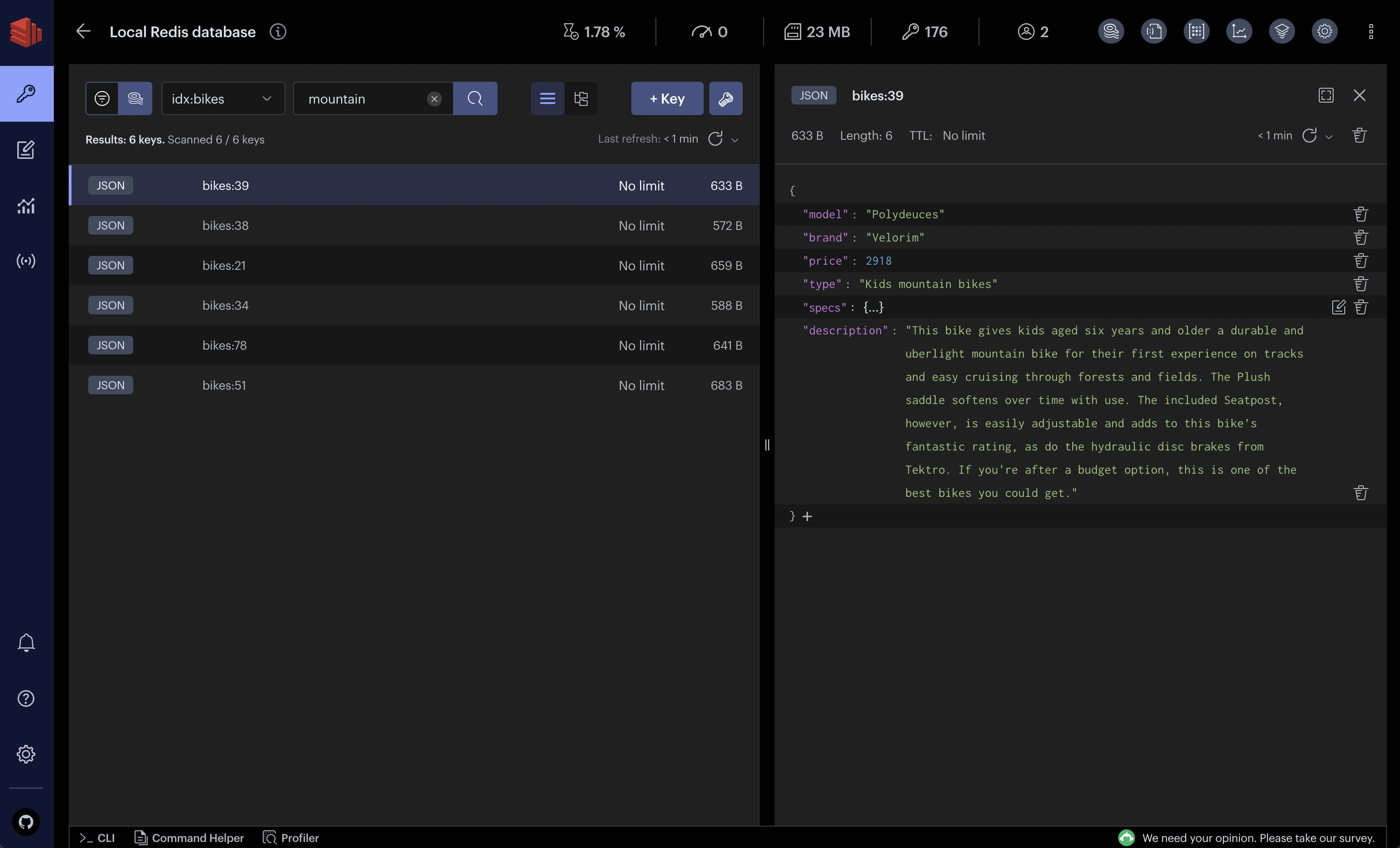Switch to search mode with the index toggle
This screenshot has height=848, width=1400.
point(135,98)
